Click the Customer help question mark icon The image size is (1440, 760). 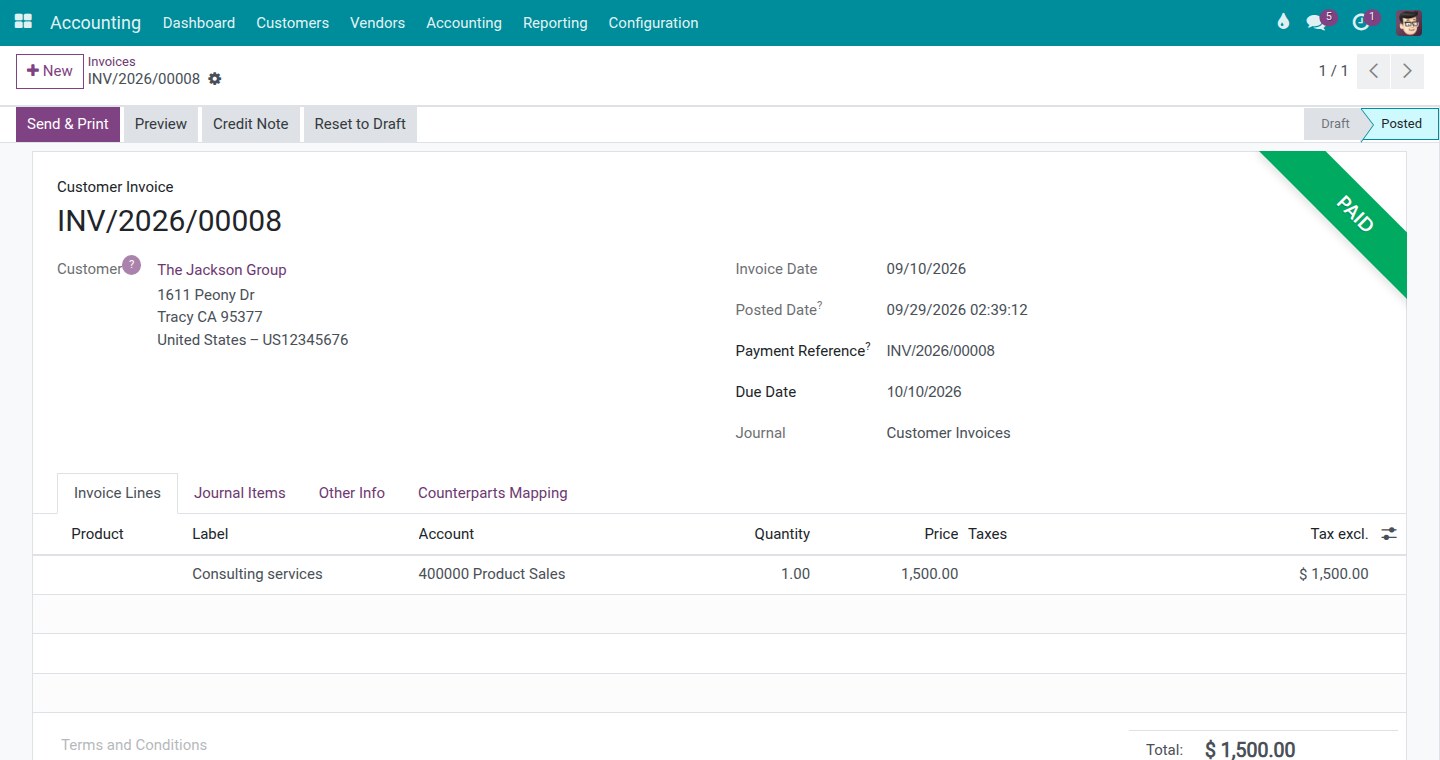pyautogui.click(x=131, y=265)
